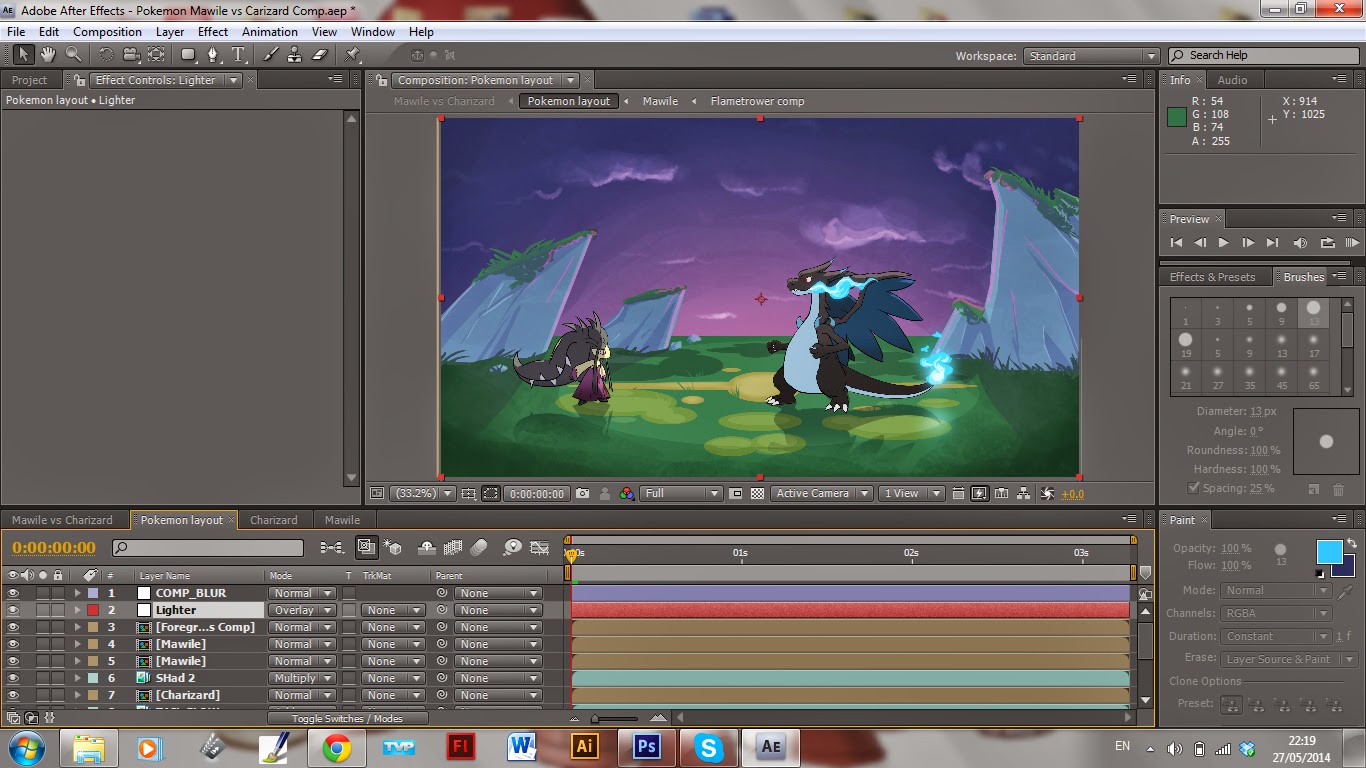Select the Puppet Pin tool

(x=353, y=55)
